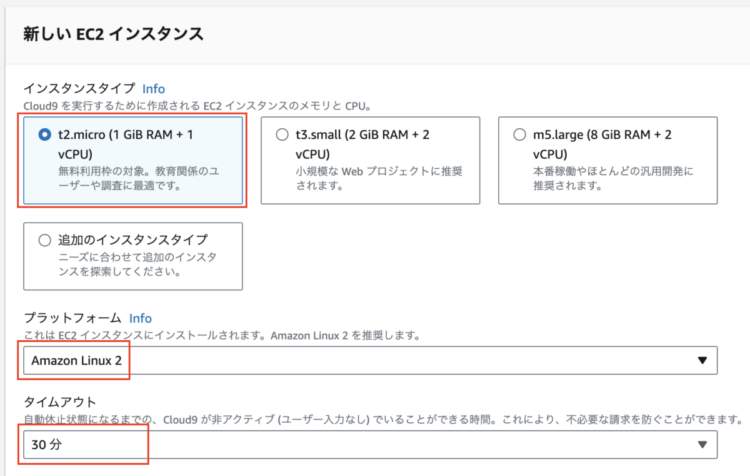Viewport: 750px width, 476px height.
Task: Choose the t3.small instance type radio
Action: 282,135
